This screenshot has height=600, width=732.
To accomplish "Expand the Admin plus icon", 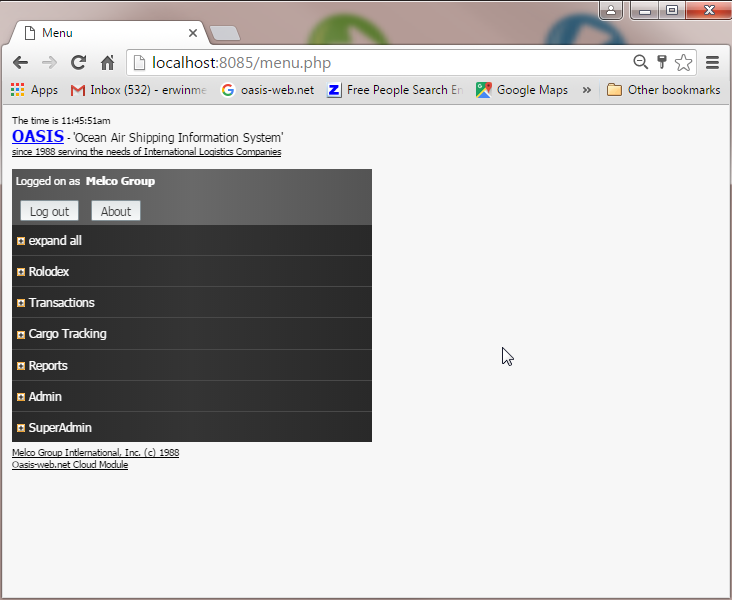I will click(x=21, y=397).
